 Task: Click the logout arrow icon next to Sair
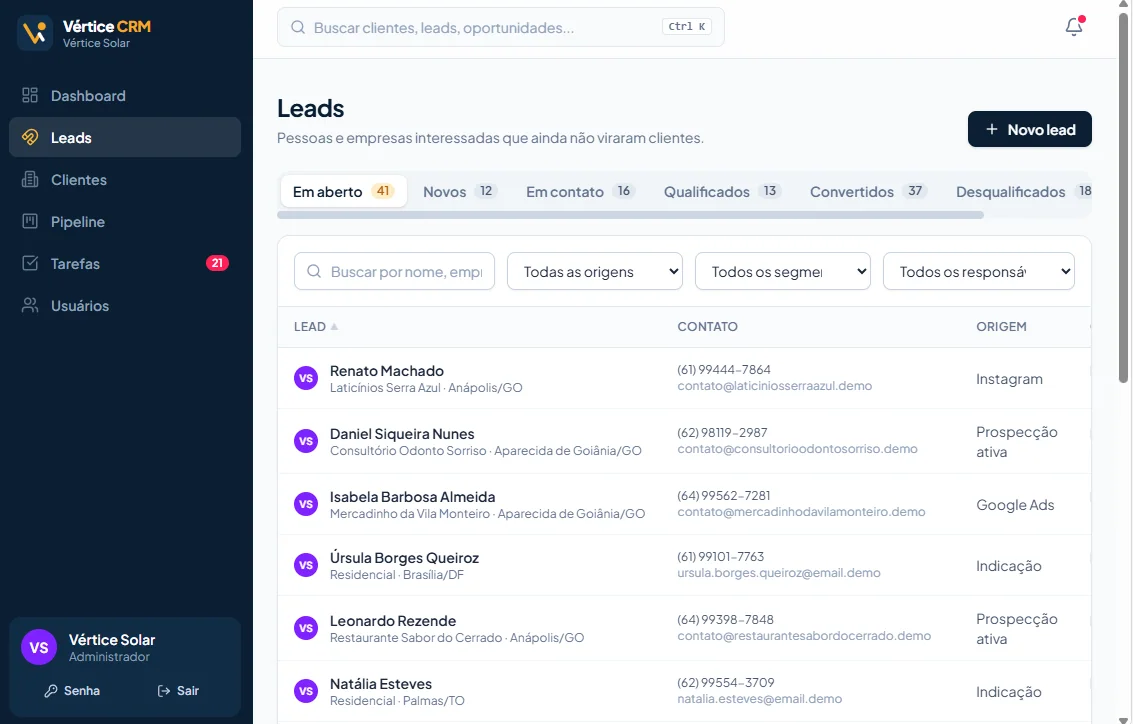(164, 691)
